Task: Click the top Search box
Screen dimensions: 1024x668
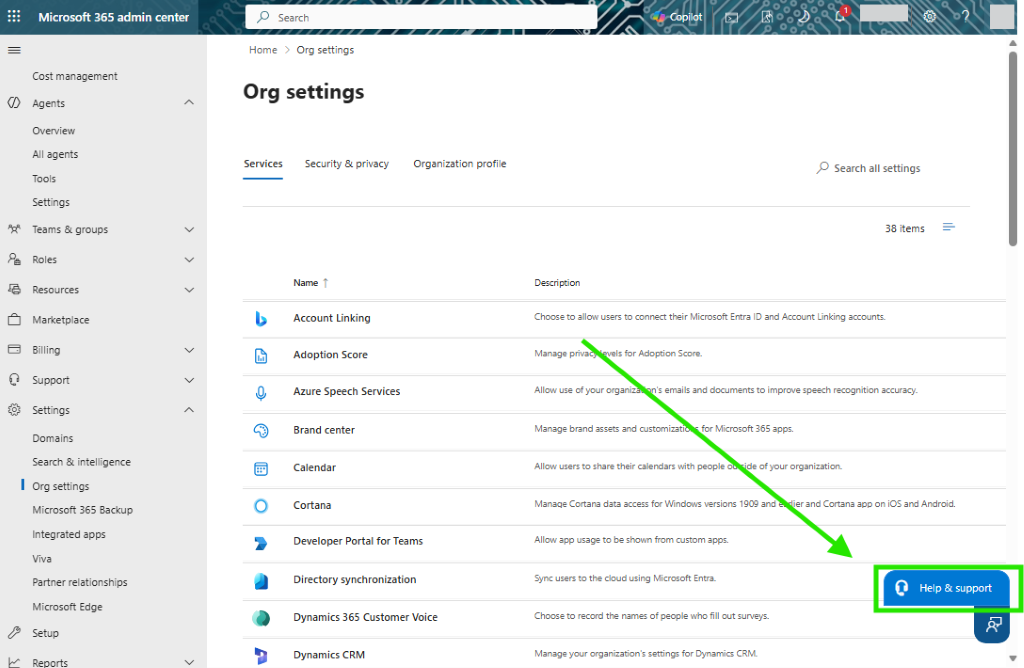Action: click(421, 17)
